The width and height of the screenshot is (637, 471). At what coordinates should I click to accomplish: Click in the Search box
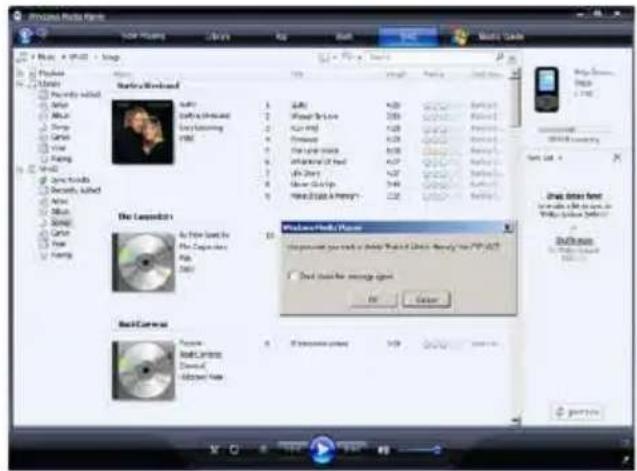(431, 57)
